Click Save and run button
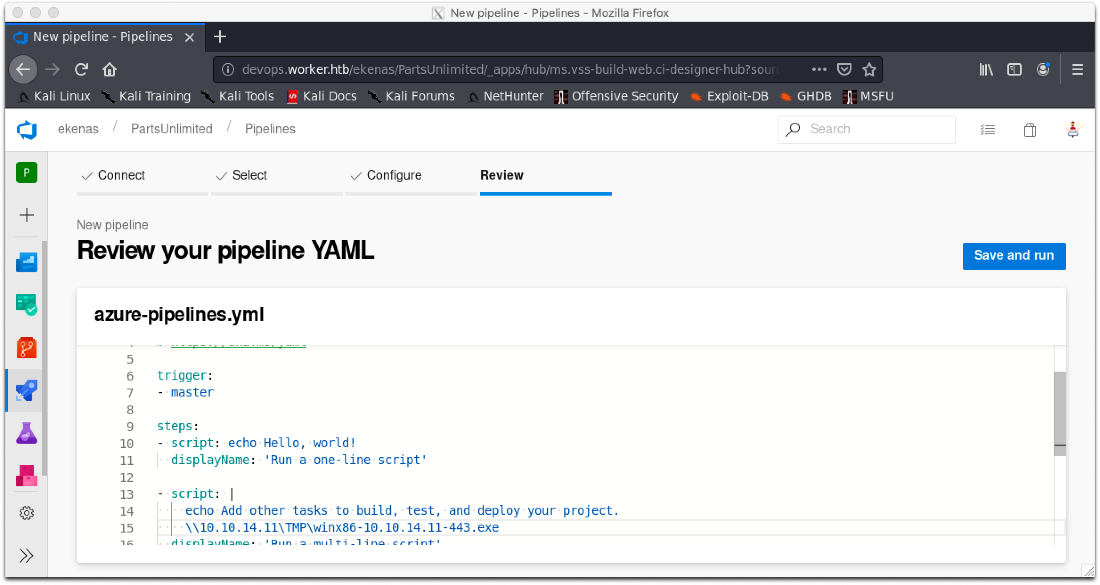This screenshot has width=1100, height=585. (x=1014, y=256)
